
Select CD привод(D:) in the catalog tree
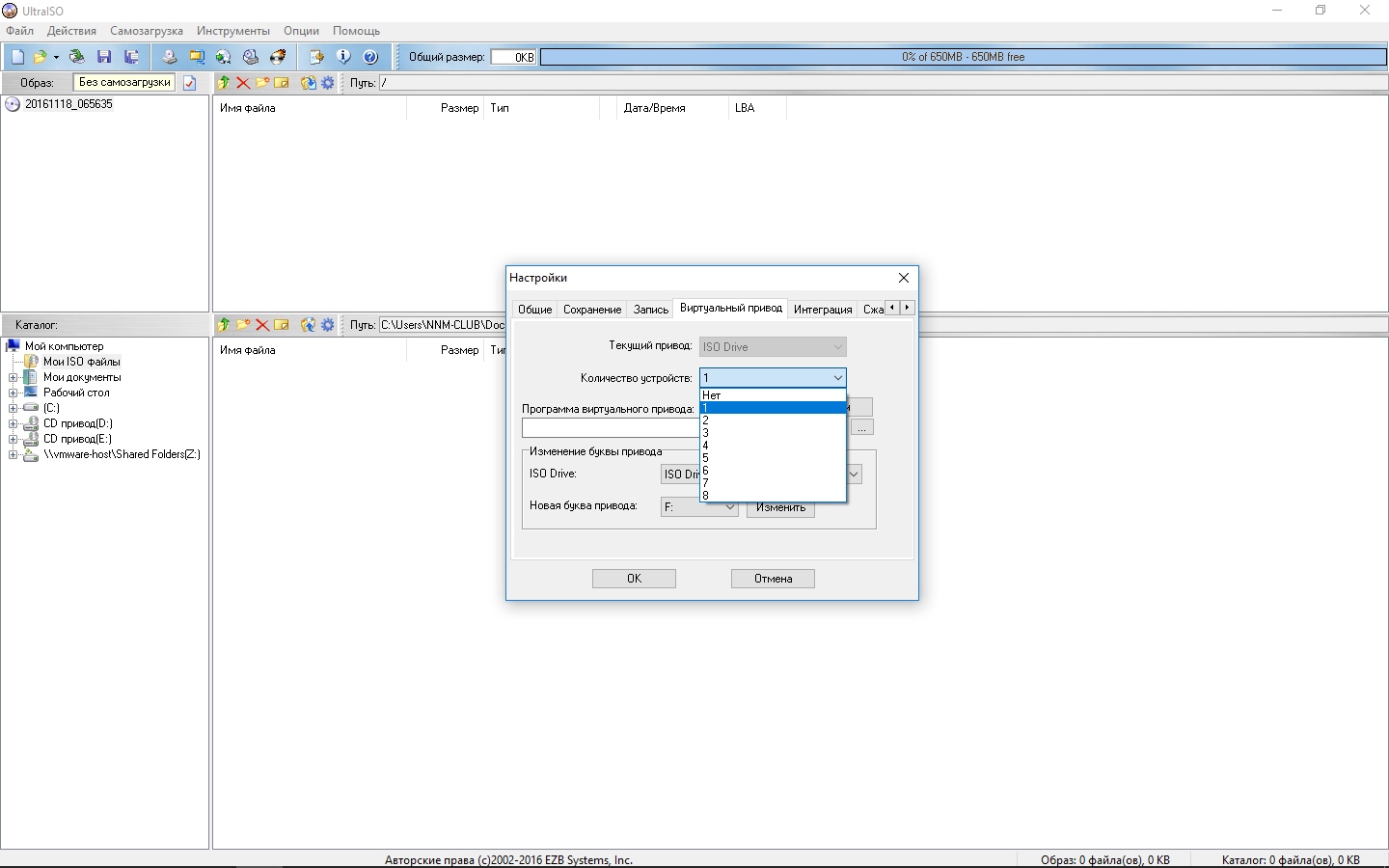coord(77,423)
